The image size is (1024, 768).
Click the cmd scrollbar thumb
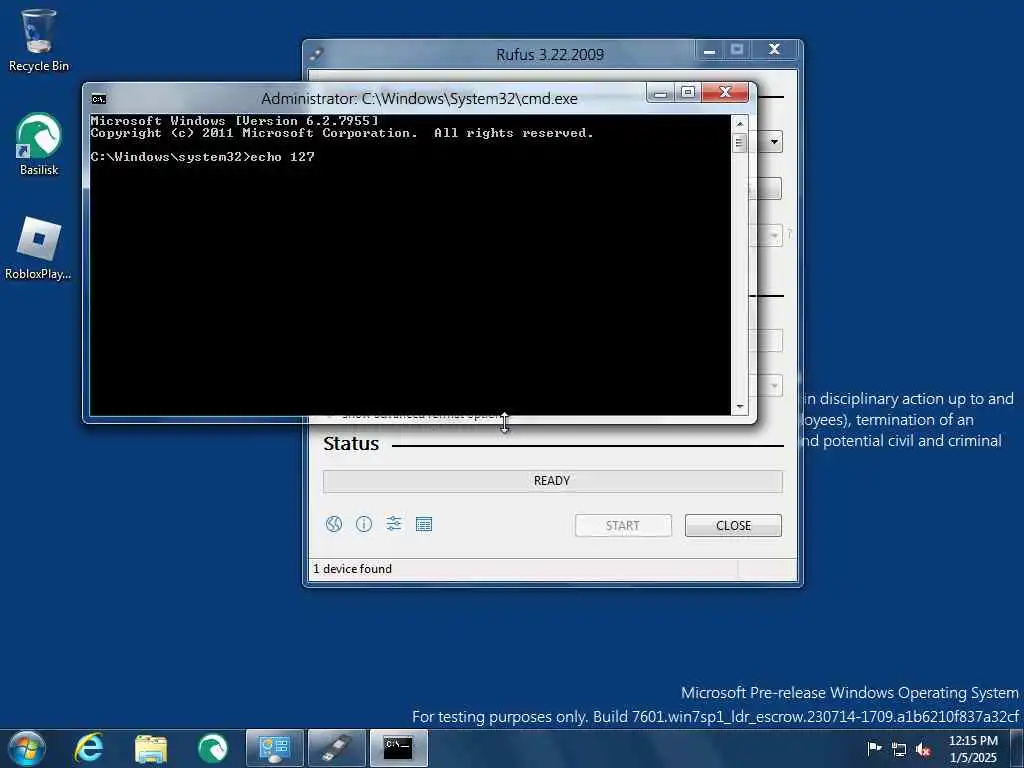pos(739,143)
